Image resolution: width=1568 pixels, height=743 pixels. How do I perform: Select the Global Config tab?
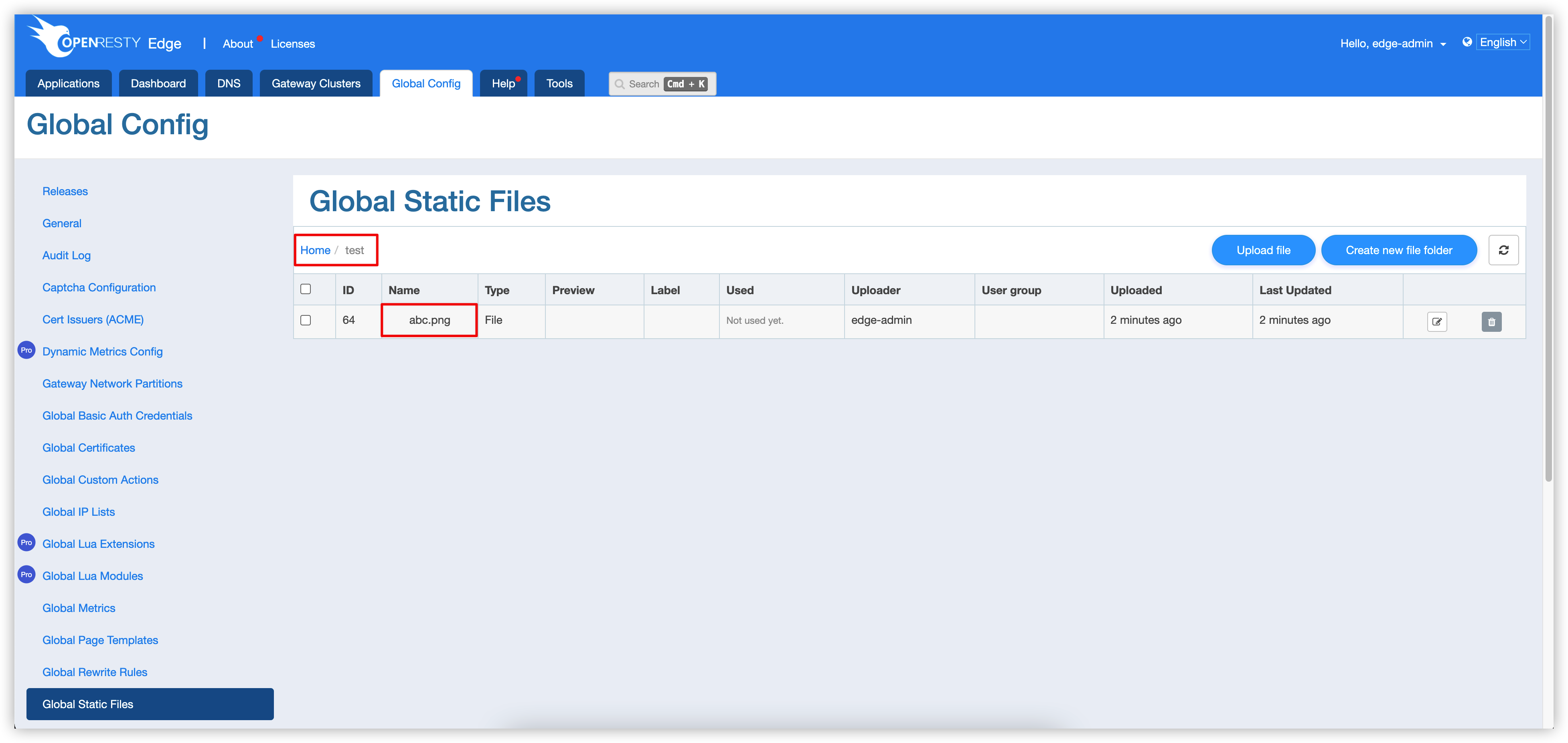point(426,83)
